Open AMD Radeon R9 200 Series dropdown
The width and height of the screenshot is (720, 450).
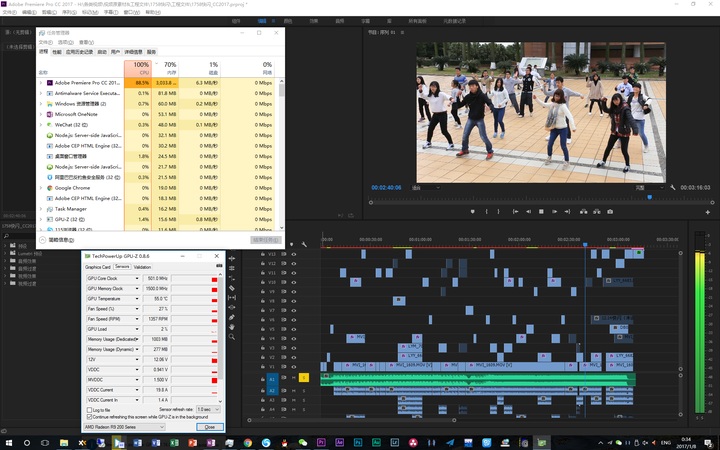pos(124,427)
